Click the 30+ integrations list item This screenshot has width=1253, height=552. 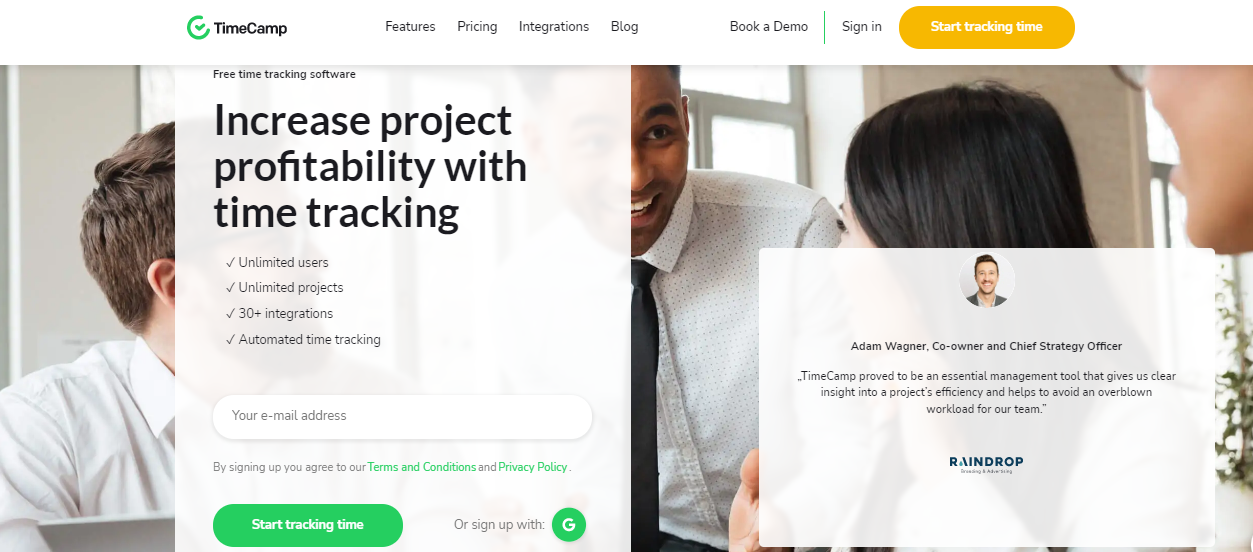(279, 313)
